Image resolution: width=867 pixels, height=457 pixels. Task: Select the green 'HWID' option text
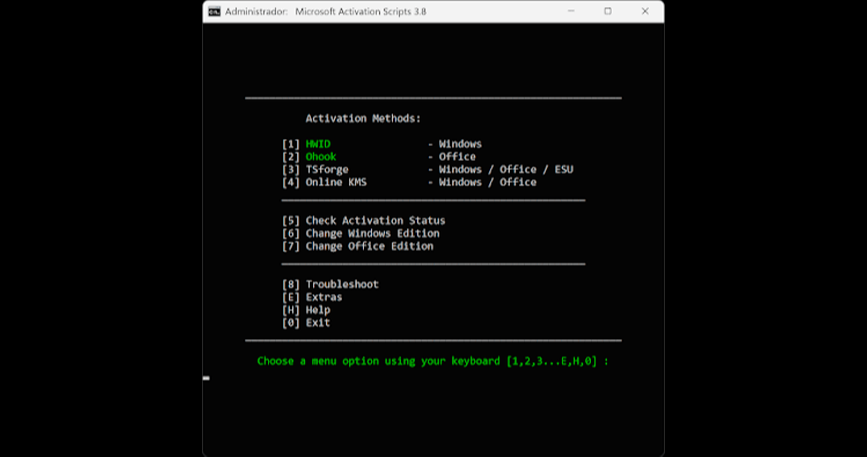(x=318, y=144)
